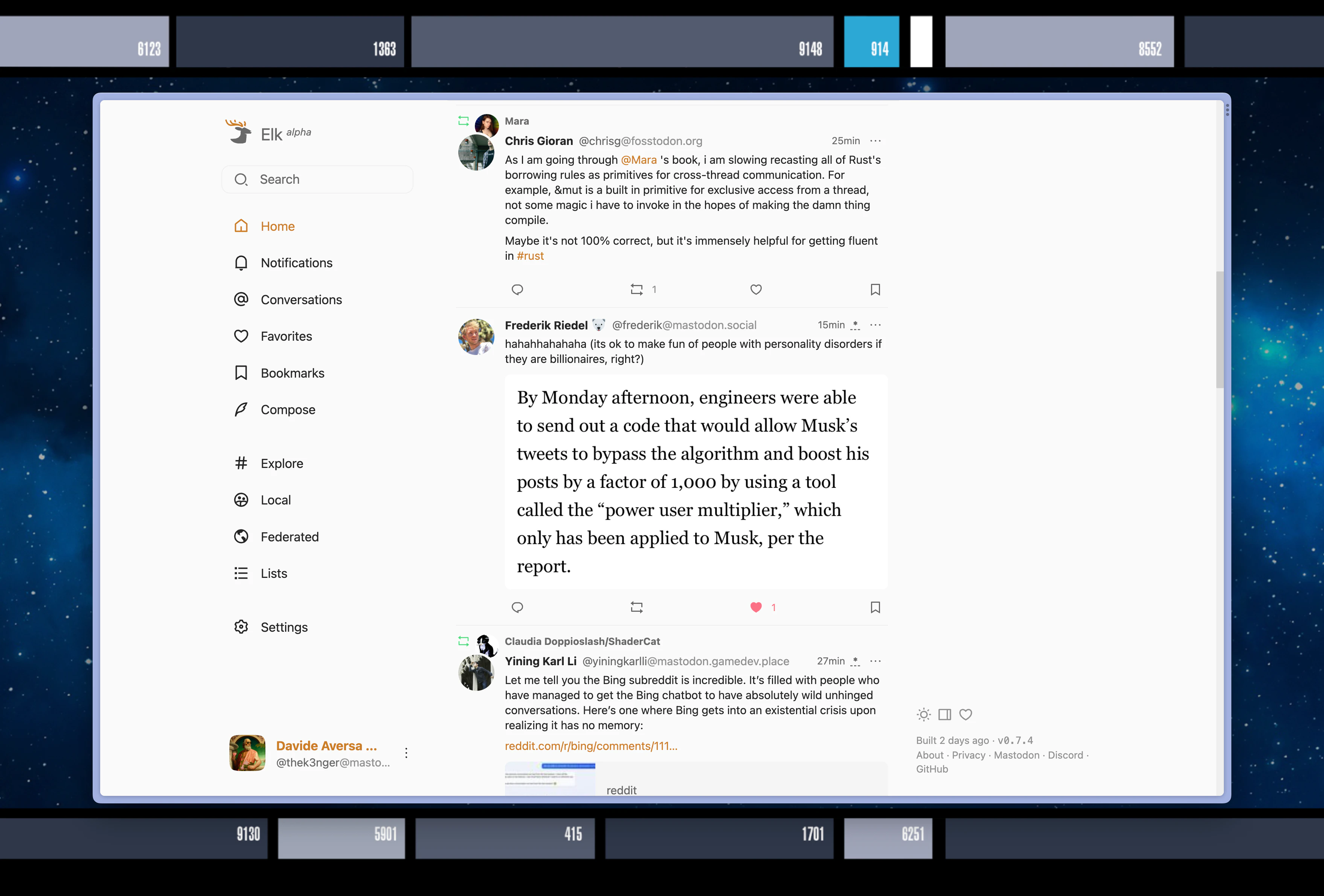The width and height of the screenshot is (1324, 896).
Task: Click the edited indicator on Frederik's post
Action: 855,325
